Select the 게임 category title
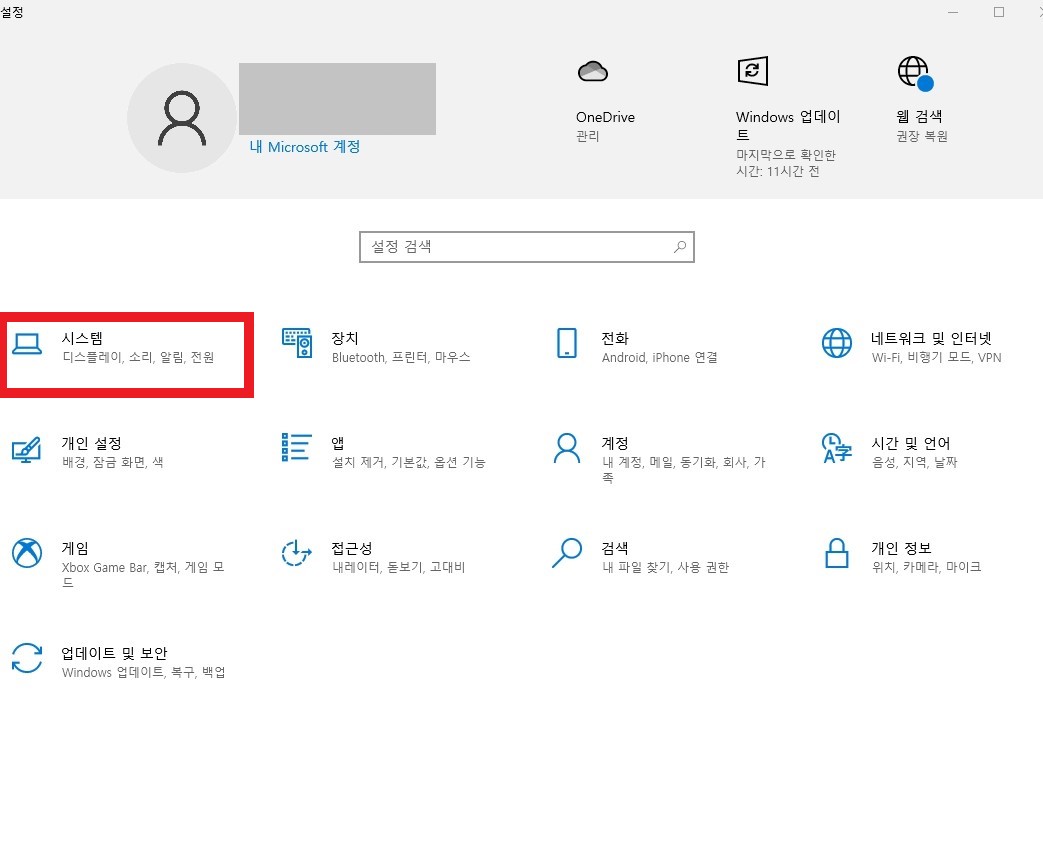This screenshot has width=1043, height=843. tap(75, 548)
